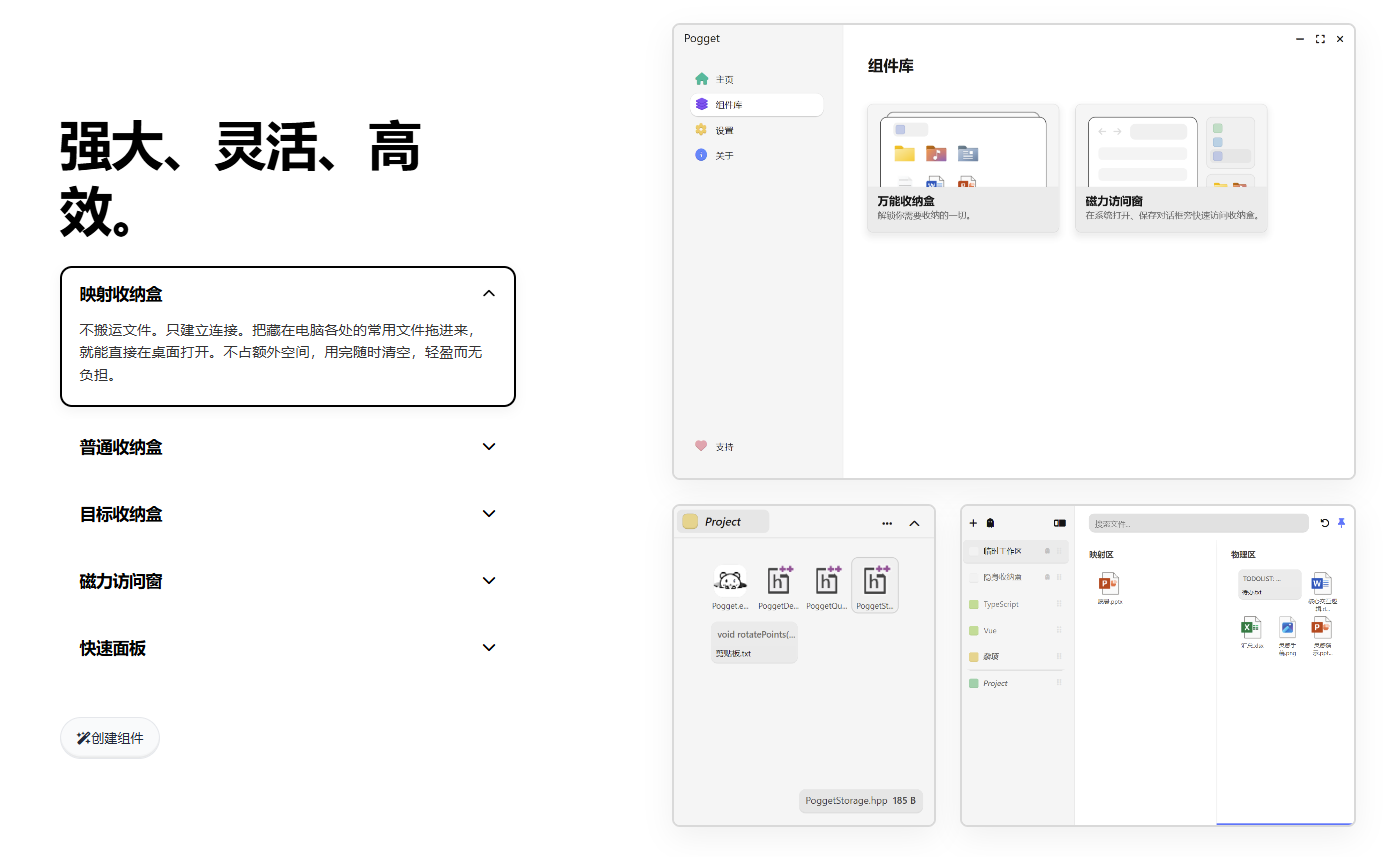The height and width of the screenshot is (857, 1387).
Task: Click the 创建组件 button
Action: click(110, 738)
